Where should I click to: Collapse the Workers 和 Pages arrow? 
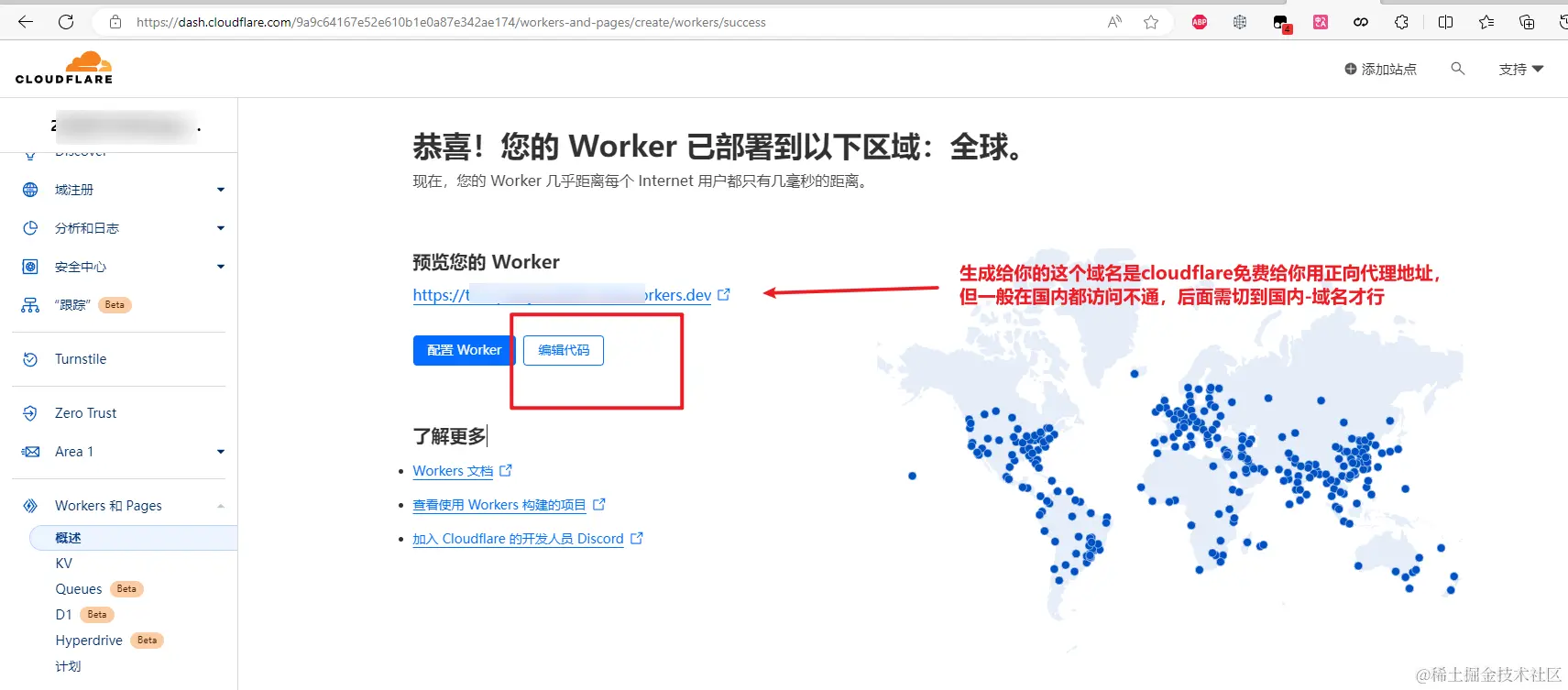tap(220, 506)
